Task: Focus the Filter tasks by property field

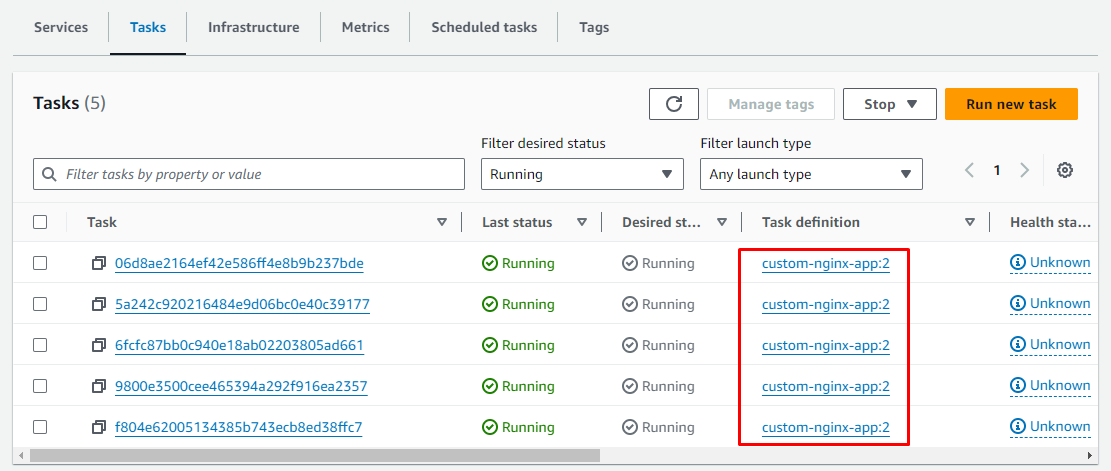Action: (249, 174)
